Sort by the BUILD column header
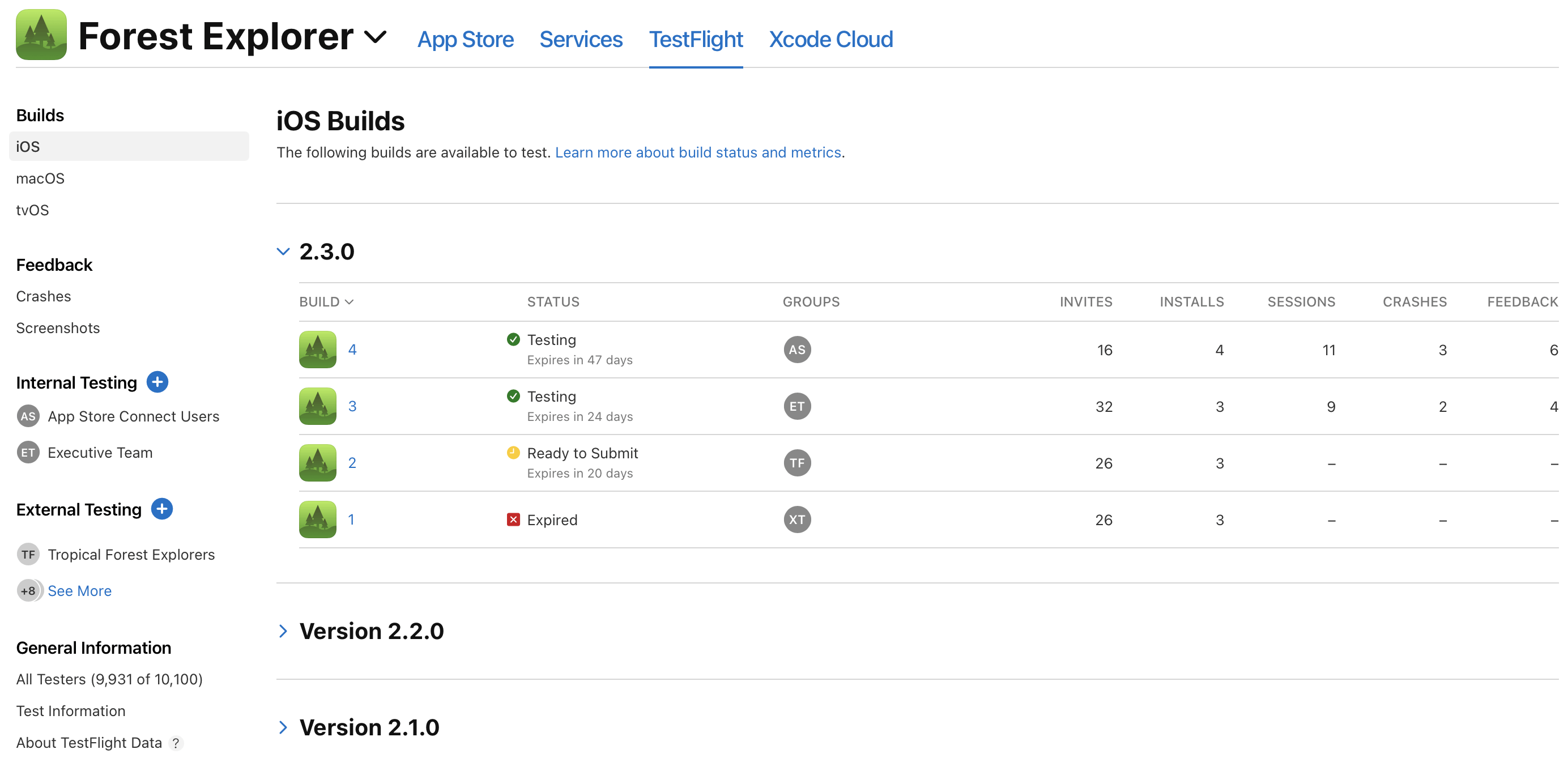Screen dimensions: 1568x758 point(326,302)
